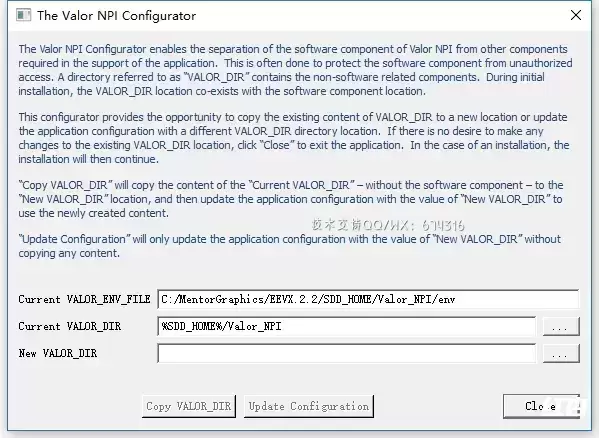Click the paragraph starting '"Update Configuration" will only'
This screenshot has width=599, height=438.
[x=290, y=246]
